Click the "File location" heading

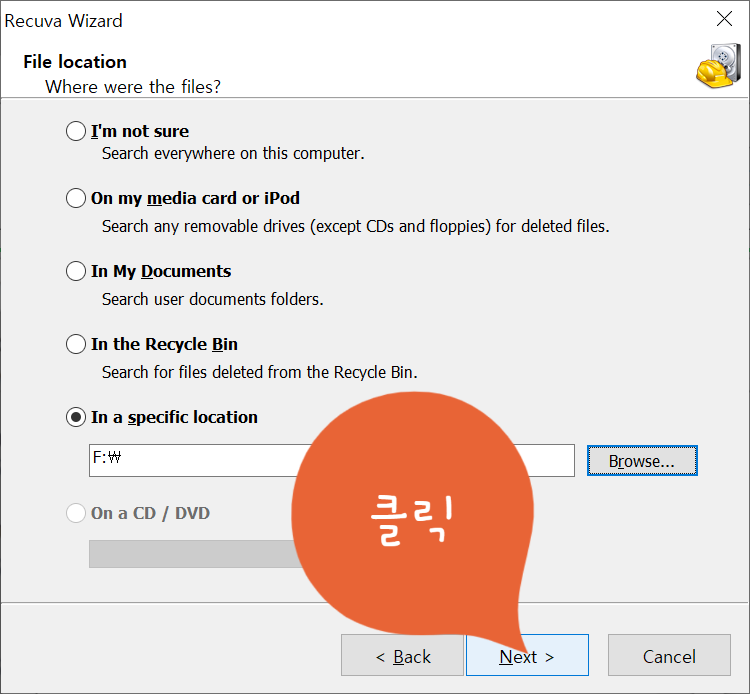[x=75, y=62]
